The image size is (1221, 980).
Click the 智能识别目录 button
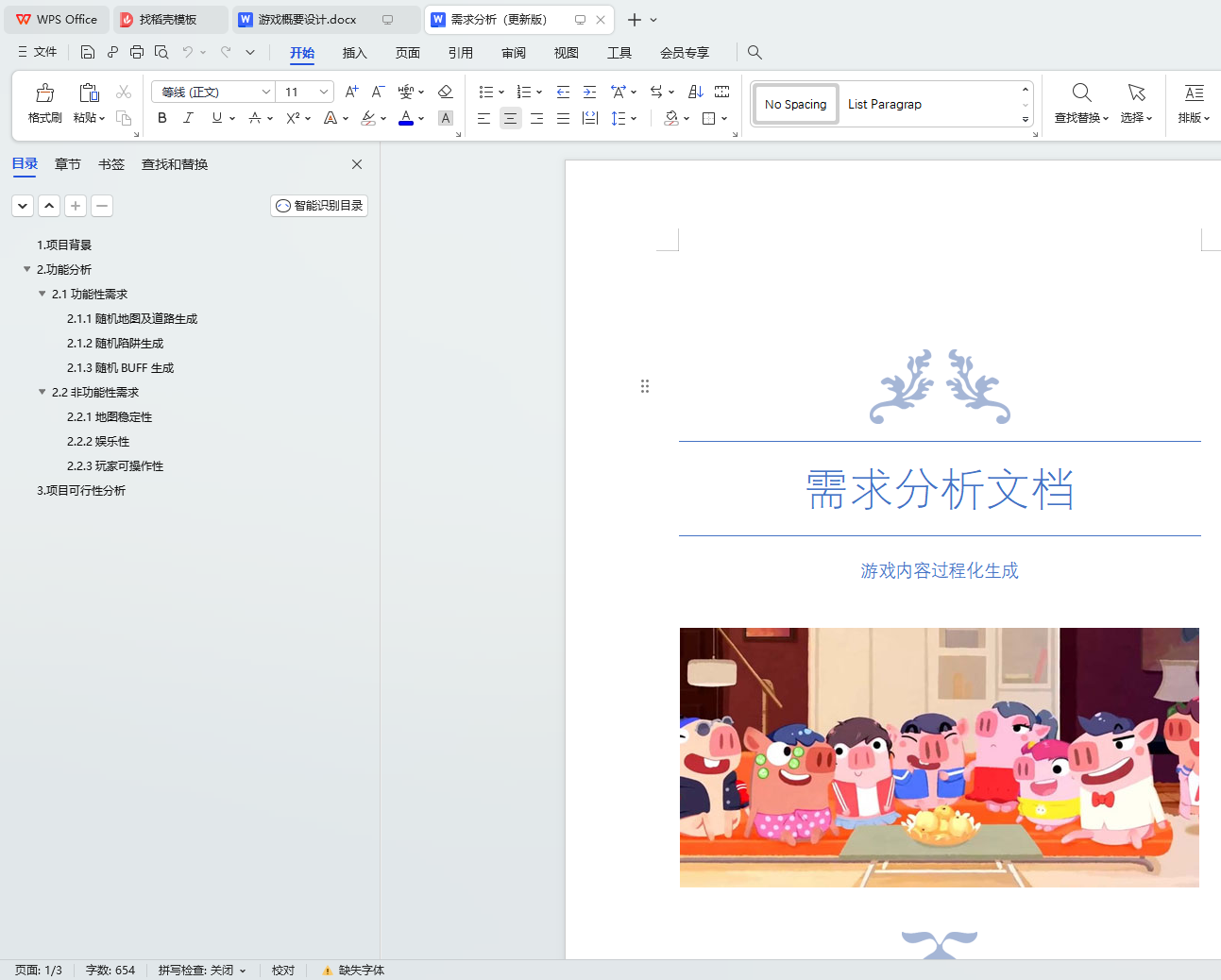coord(319,206)
